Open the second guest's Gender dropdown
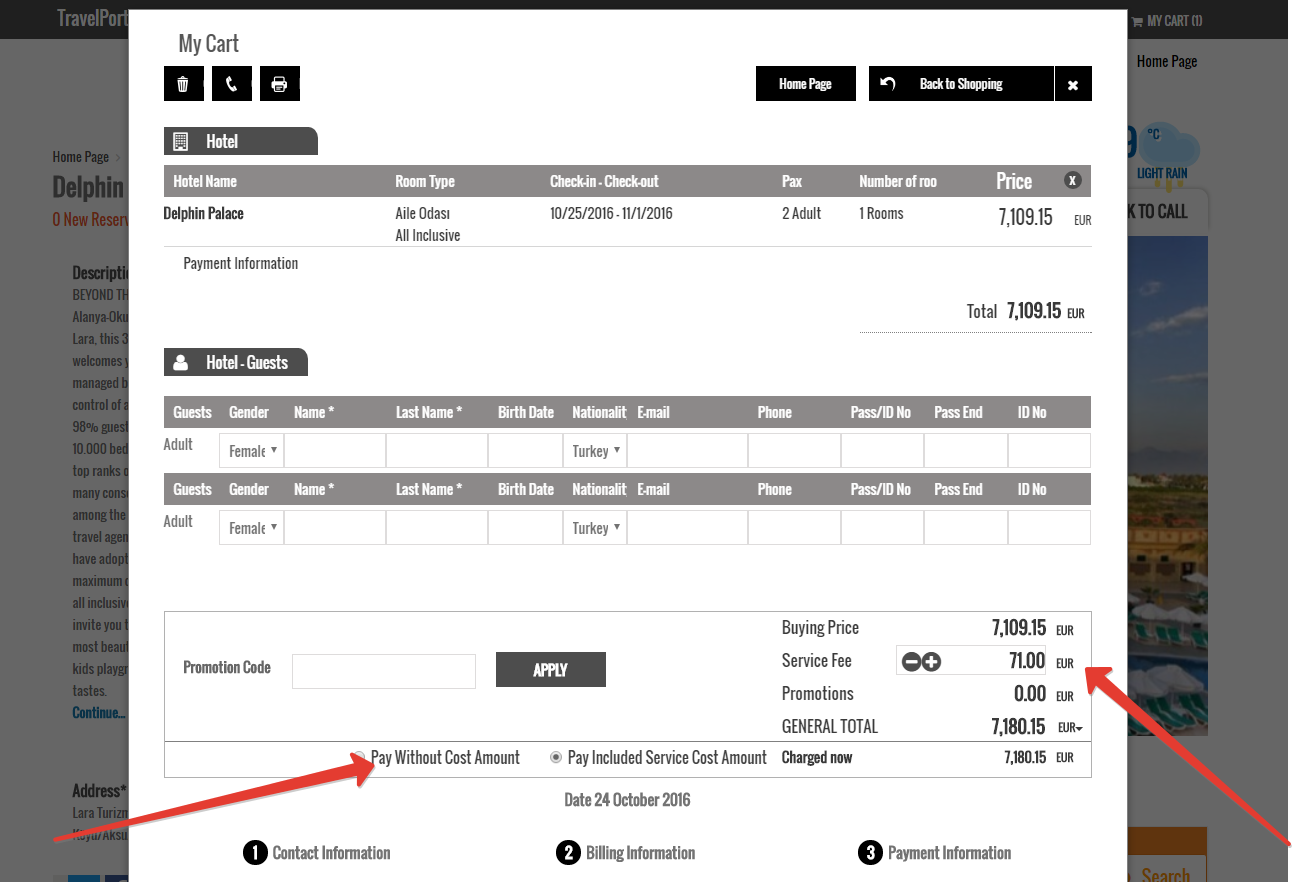Viewport: 1292px width, 882px height. point(251,528)
